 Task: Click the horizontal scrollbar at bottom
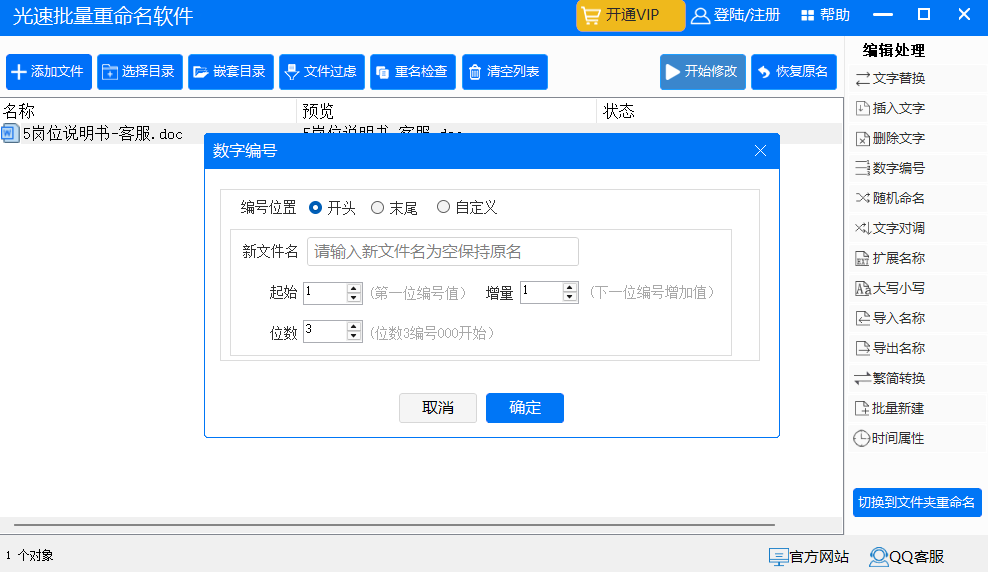(x=394, y=525)
